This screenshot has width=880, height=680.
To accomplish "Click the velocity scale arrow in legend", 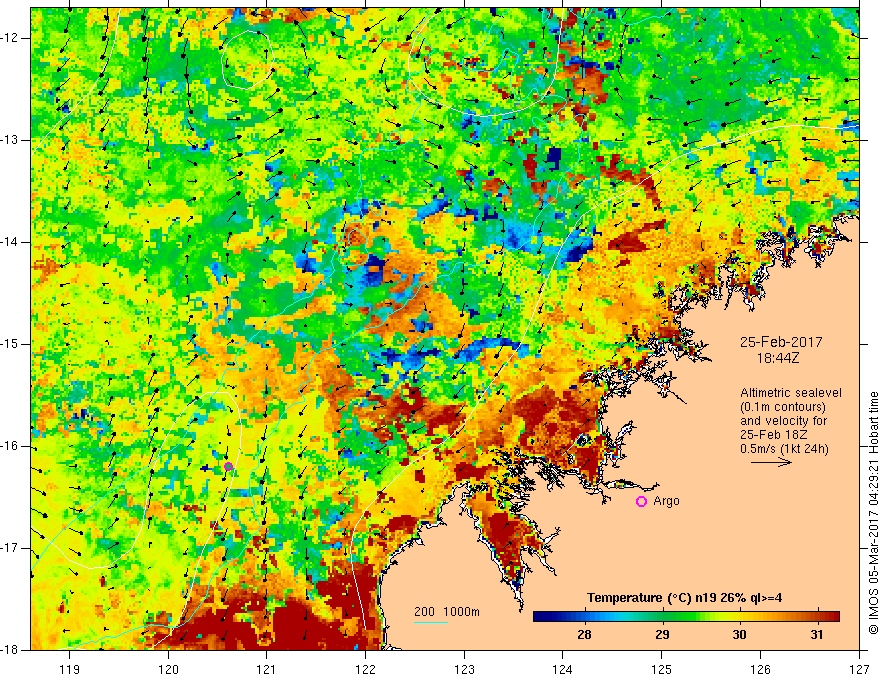I will coord(771,462).
